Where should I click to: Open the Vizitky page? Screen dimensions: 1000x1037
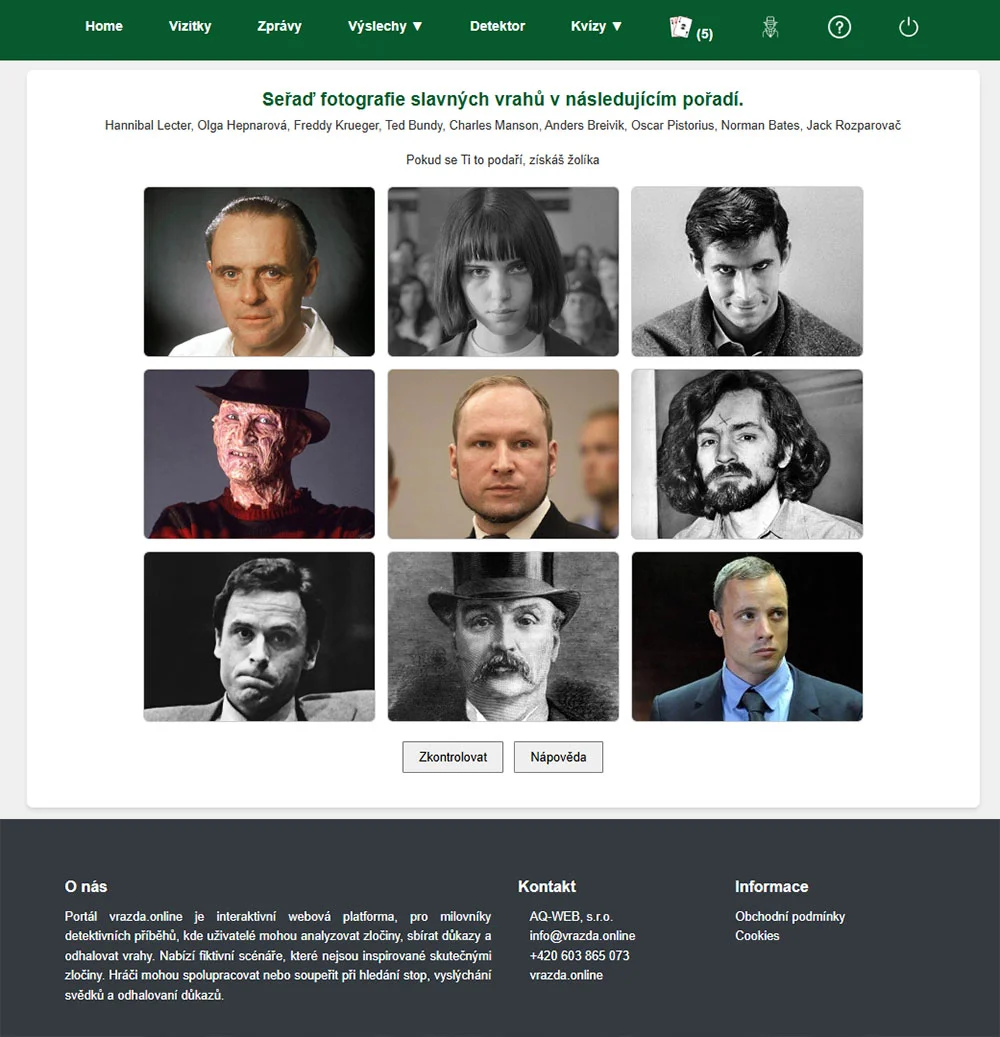[x=190, y=26]
